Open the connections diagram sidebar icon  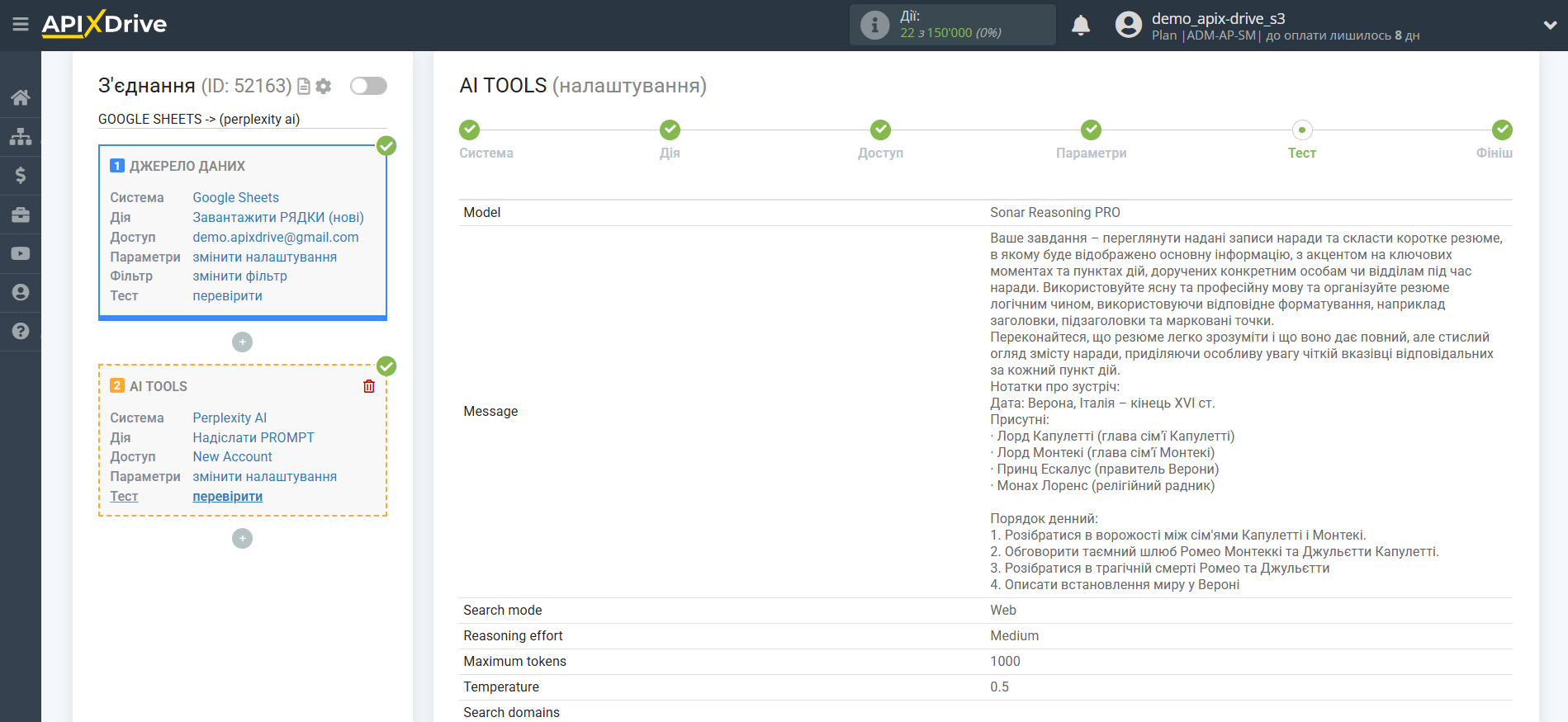click(x=21, y=136)
